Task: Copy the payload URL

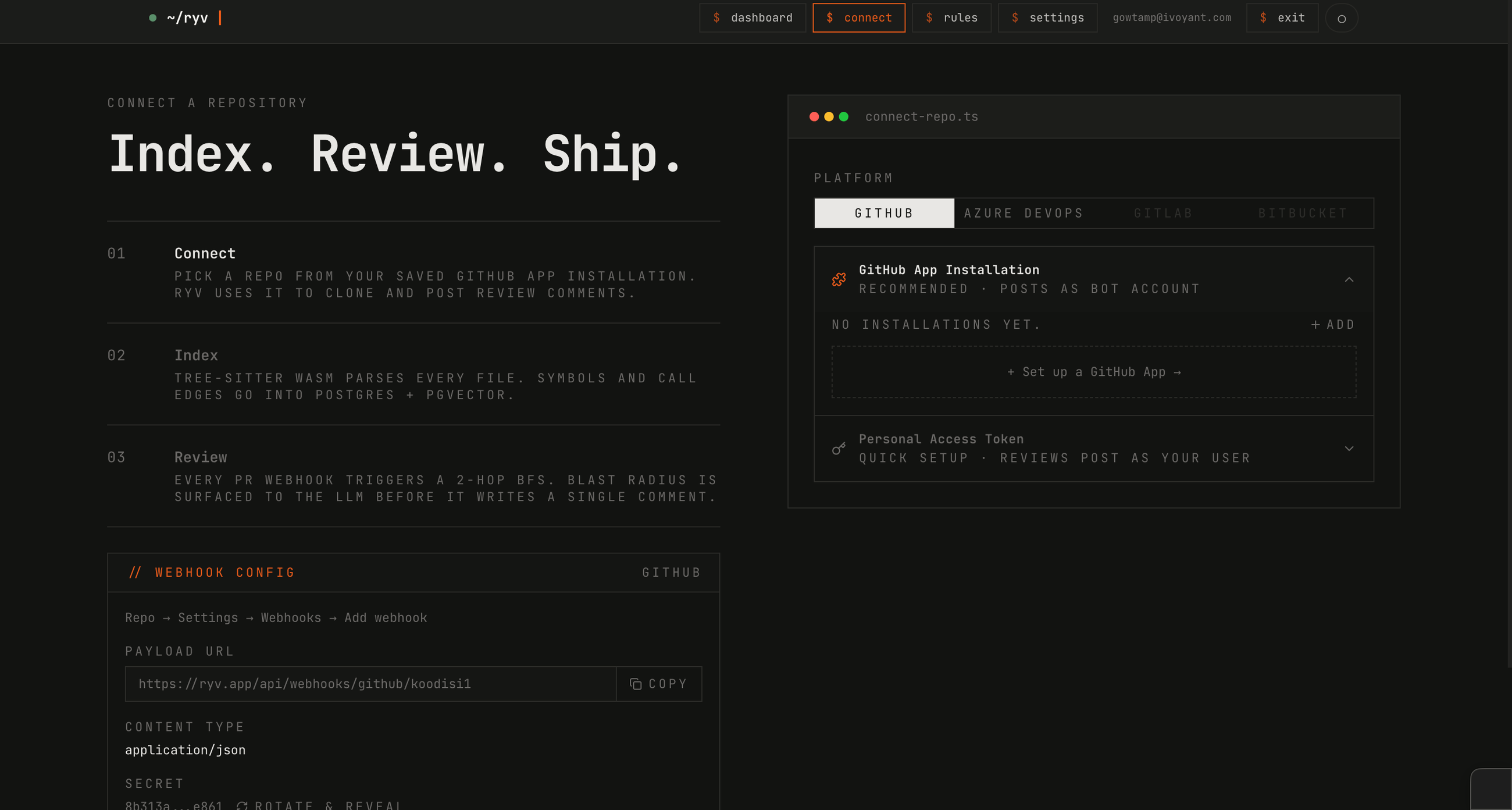Action: 659,684
